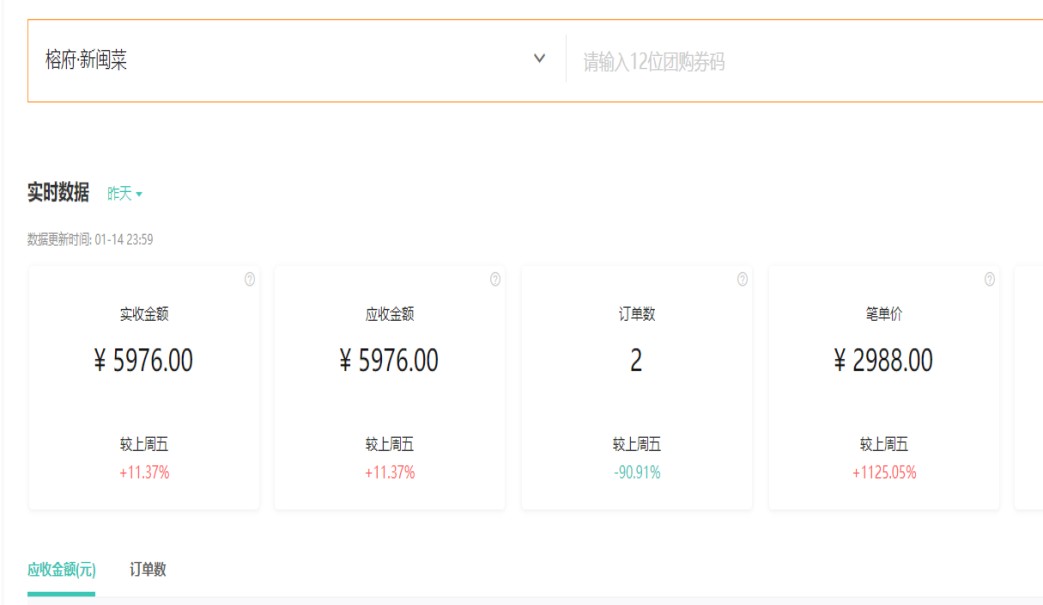
Task: Click the 12位团购券码 input field
Action: pyautogui.click(x=800, y=62)
